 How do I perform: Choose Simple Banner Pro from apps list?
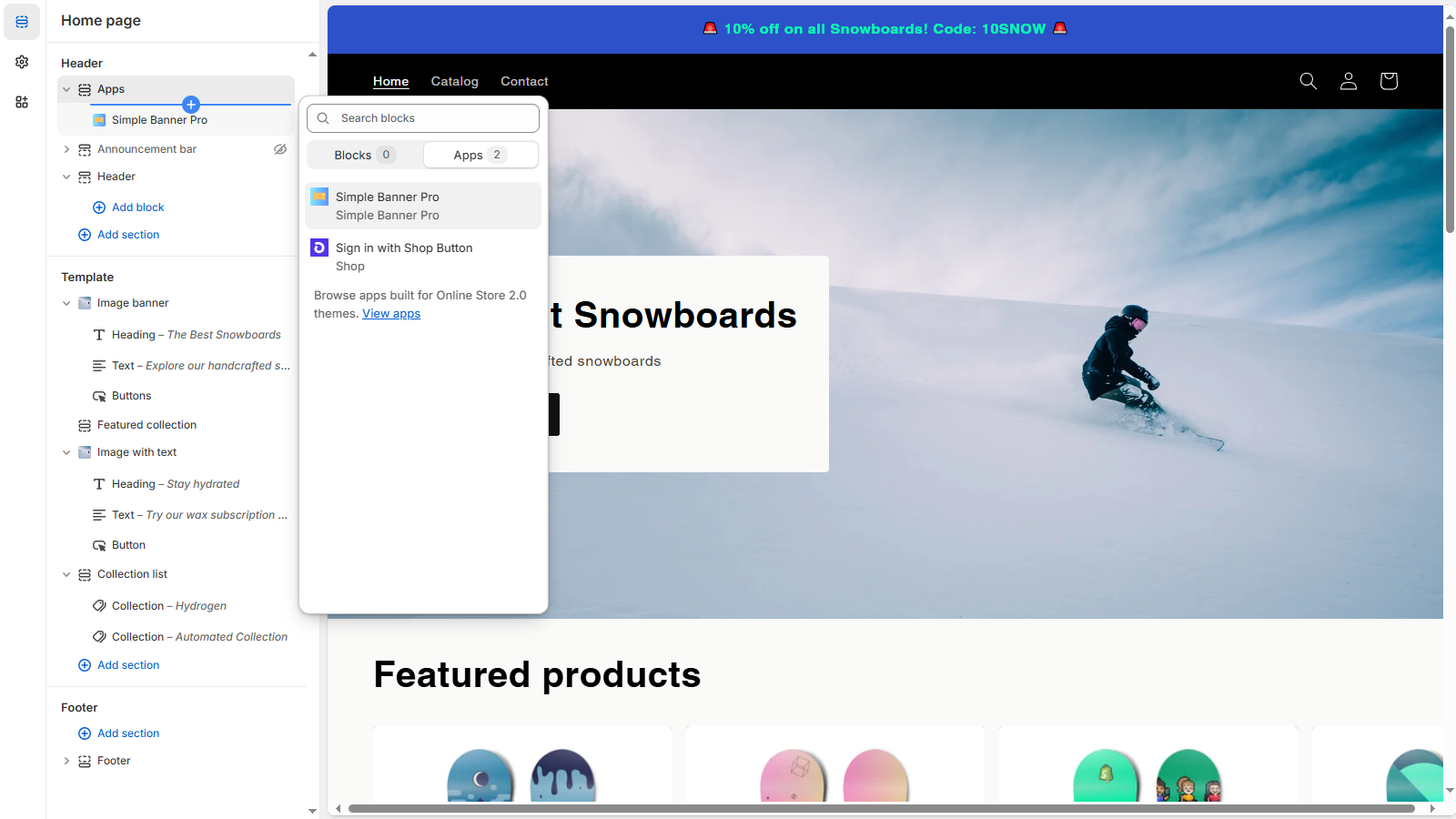[x=423, y=206]
